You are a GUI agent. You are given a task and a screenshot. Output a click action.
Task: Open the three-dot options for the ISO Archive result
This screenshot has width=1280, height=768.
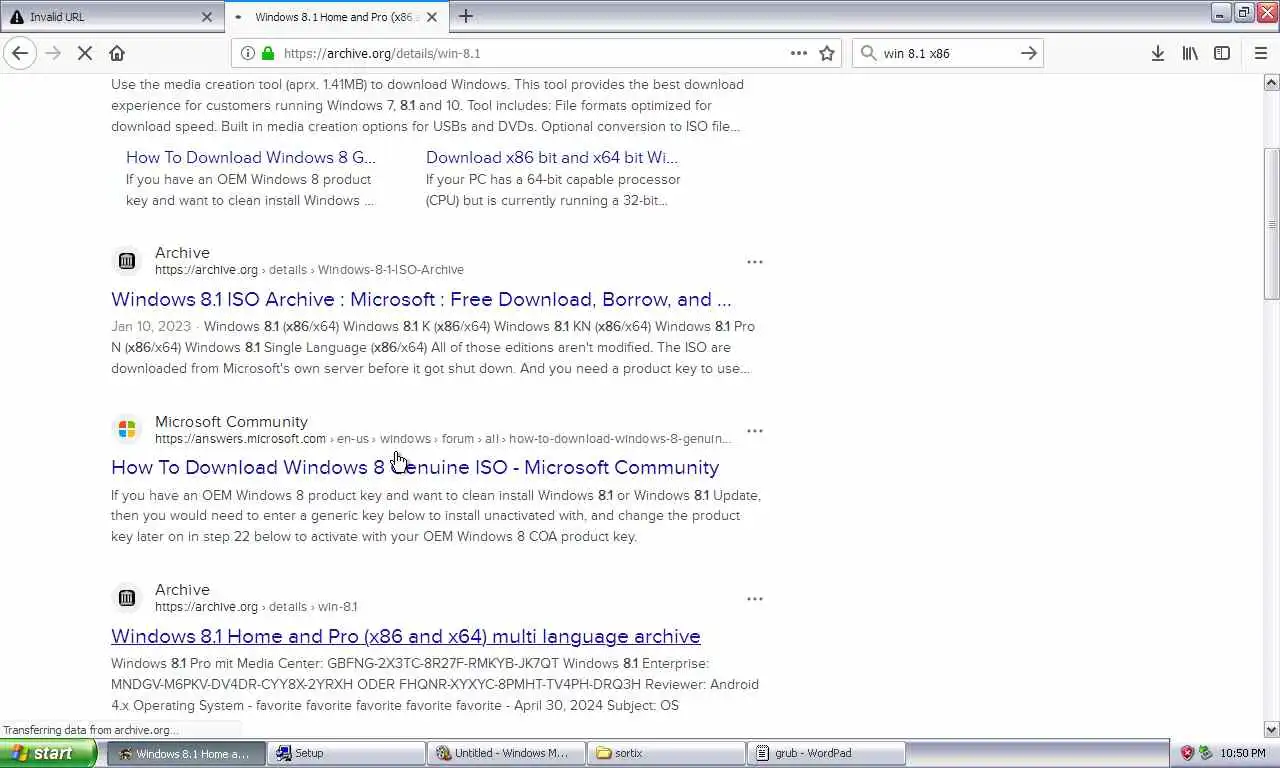click(x=755, y=262)
